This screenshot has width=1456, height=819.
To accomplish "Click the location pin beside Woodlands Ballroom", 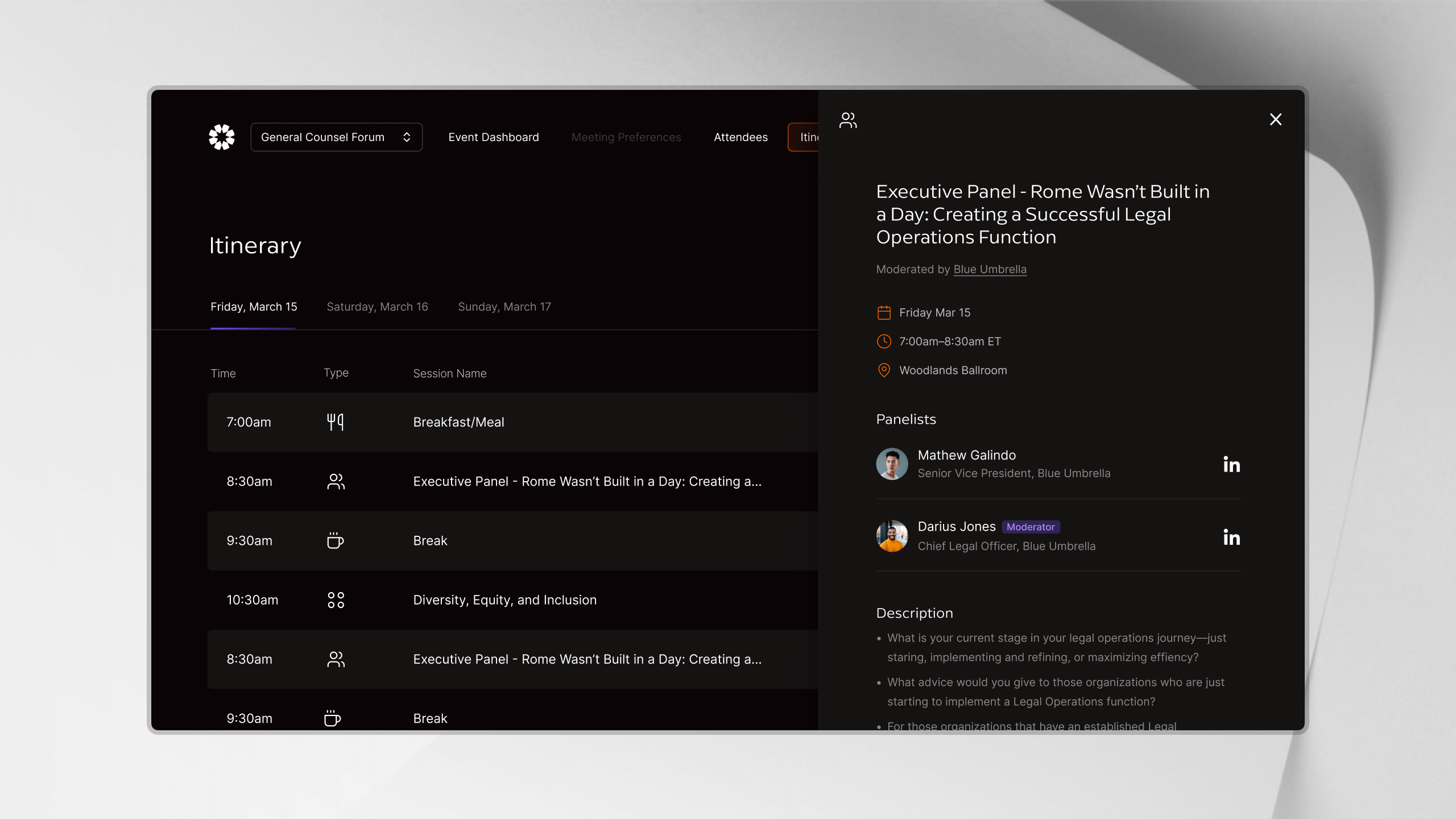I will (x=884, y=370).
